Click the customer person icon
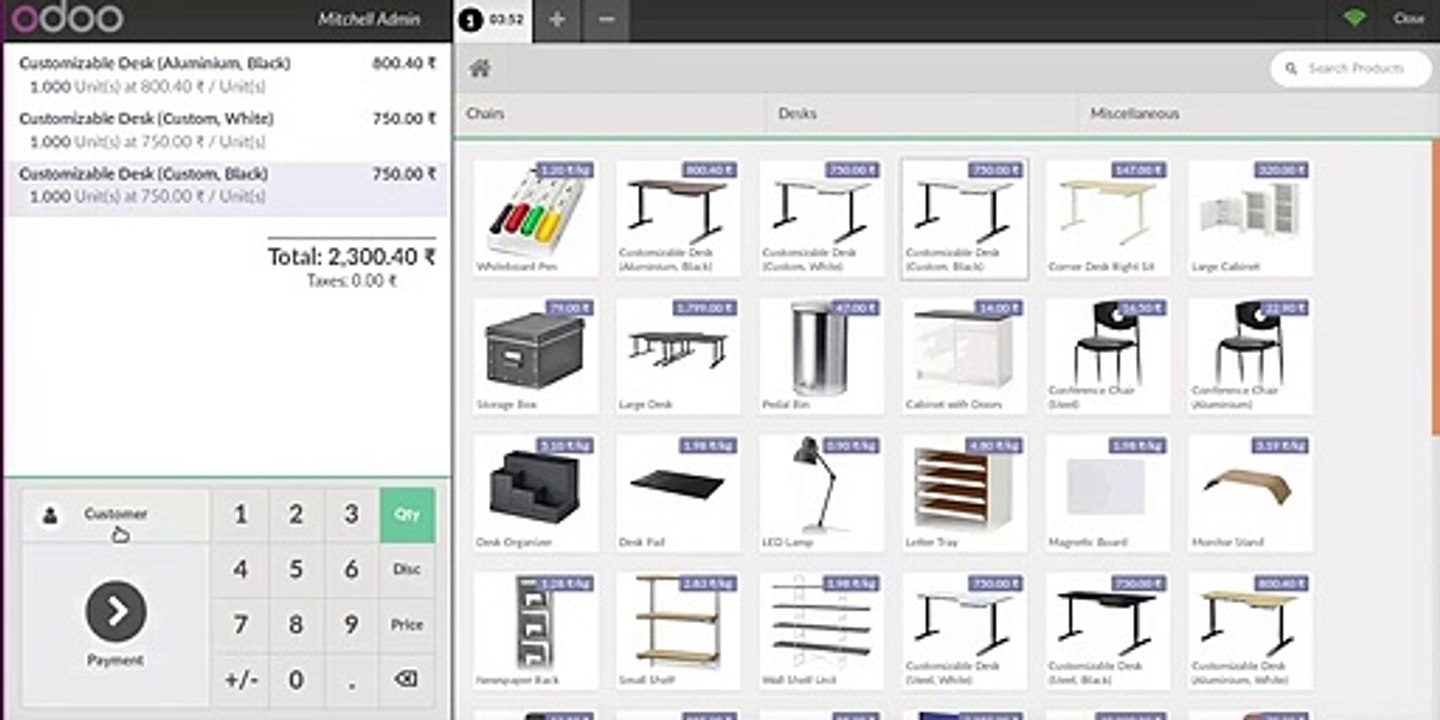Viewport: 1440px width, 720px height. 50,516
